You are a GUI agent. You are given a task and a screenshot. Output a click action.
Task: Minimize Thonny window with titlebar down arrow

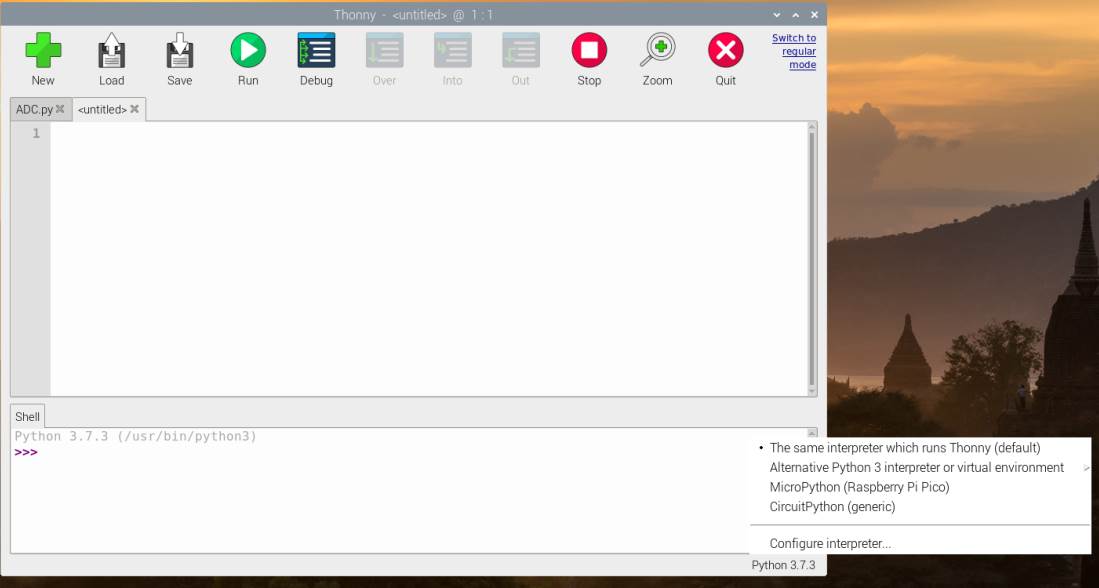777,15
